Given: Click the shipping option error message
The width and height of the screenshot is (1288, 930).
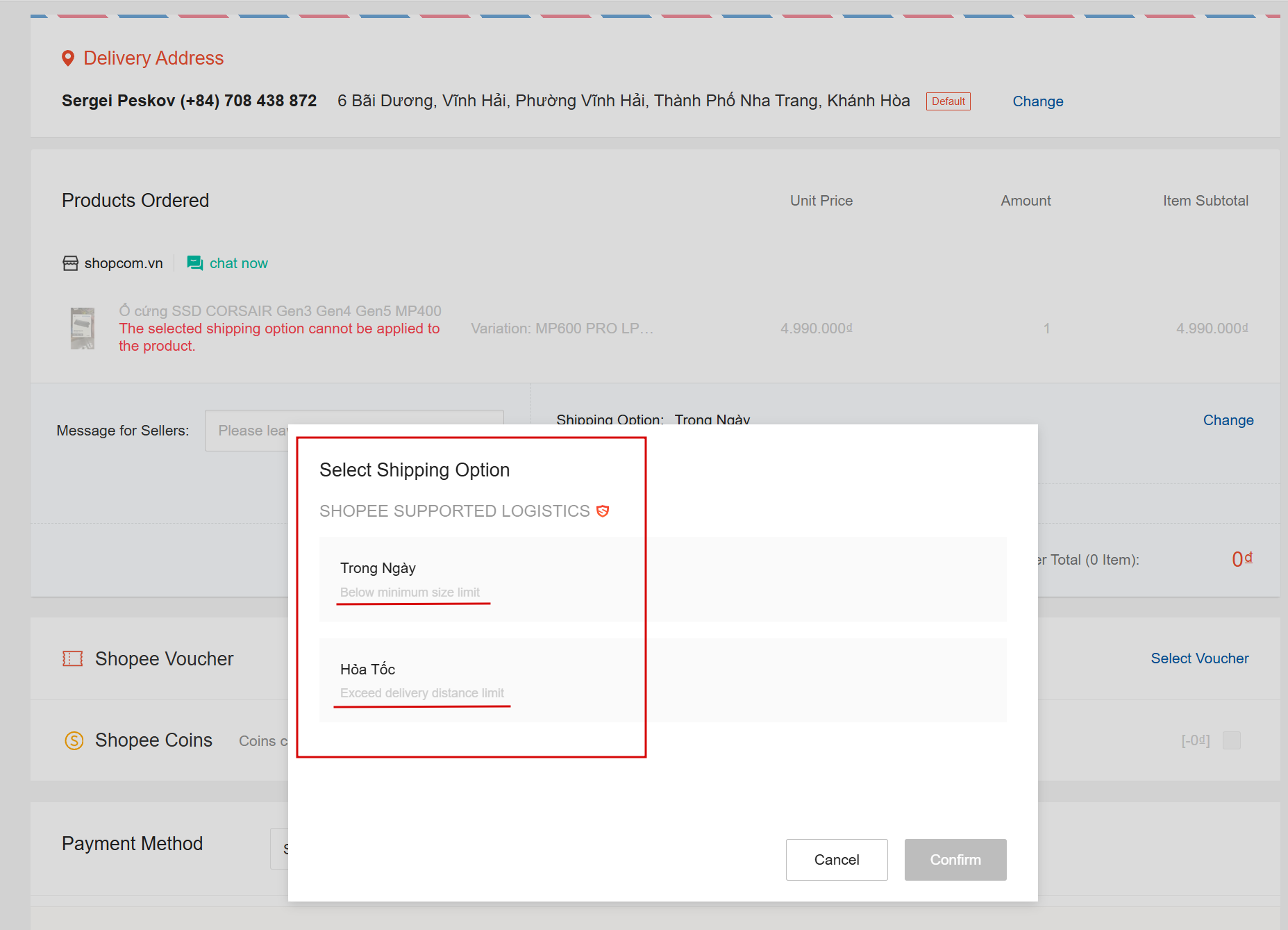Looking at the screenshot, I should (x=279, y=338).
